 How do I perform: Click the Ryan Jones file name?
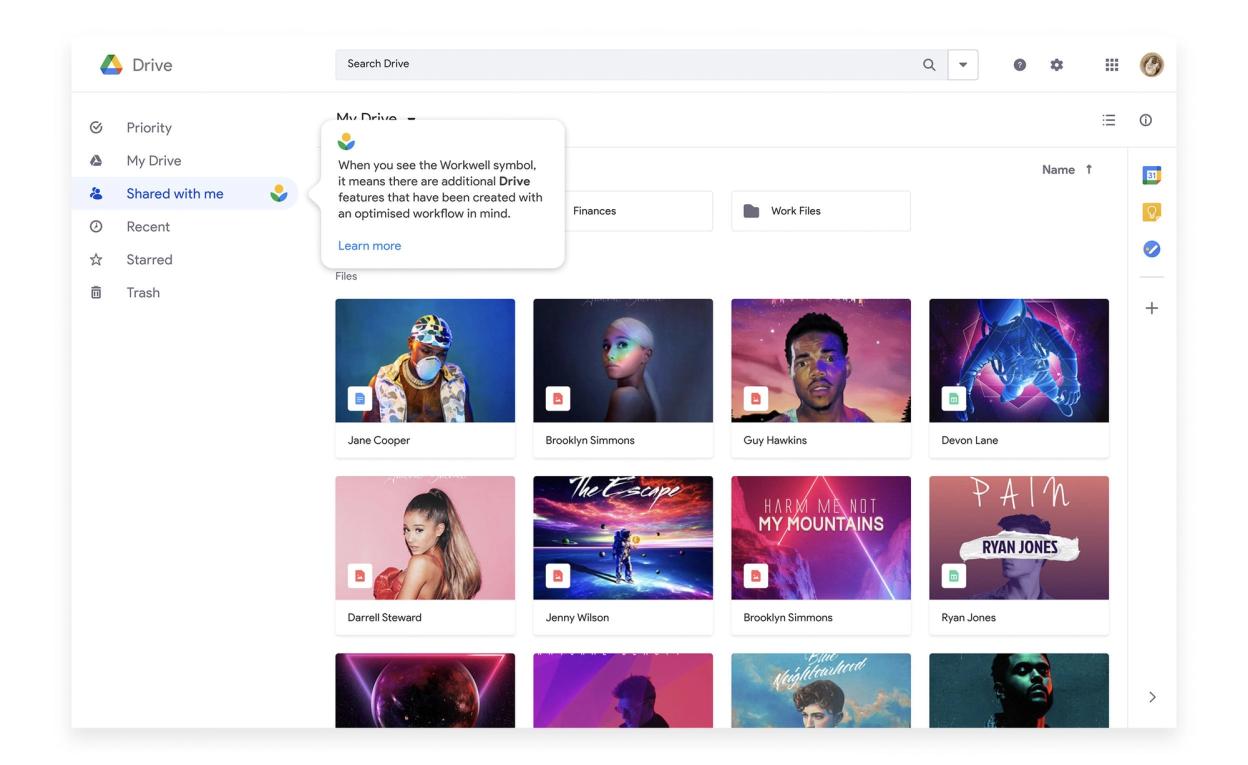pyautogui.click(x=969, y=618)
